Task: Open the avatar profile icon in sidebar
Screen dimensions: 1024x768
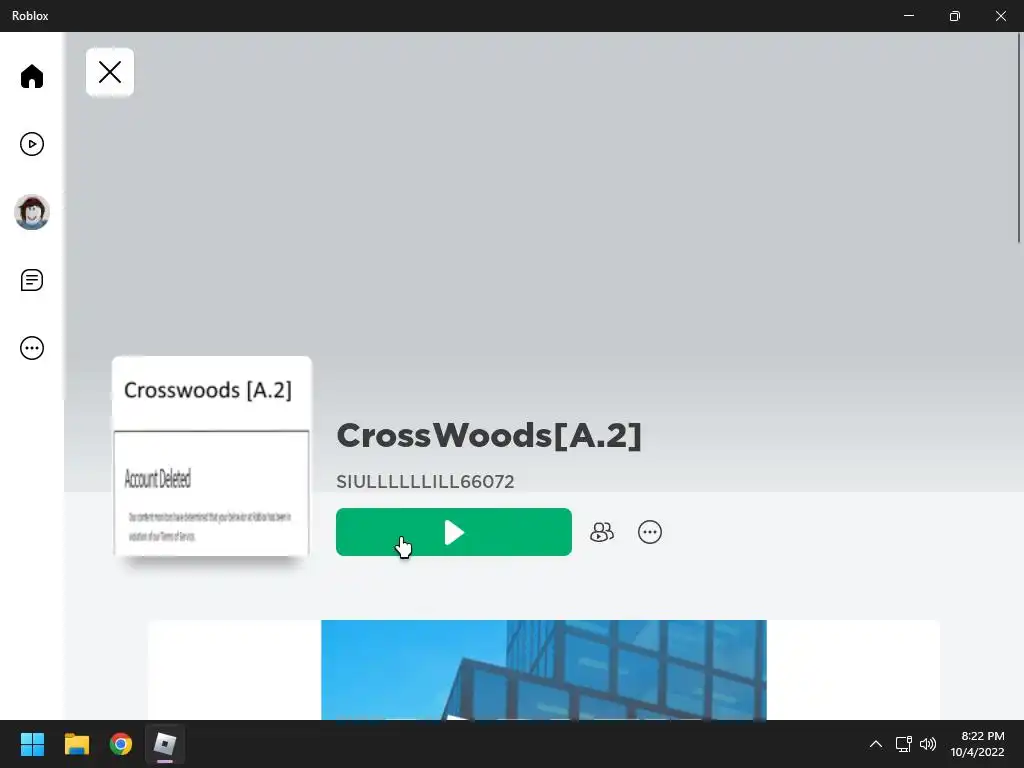Action: tap(31, 212)
